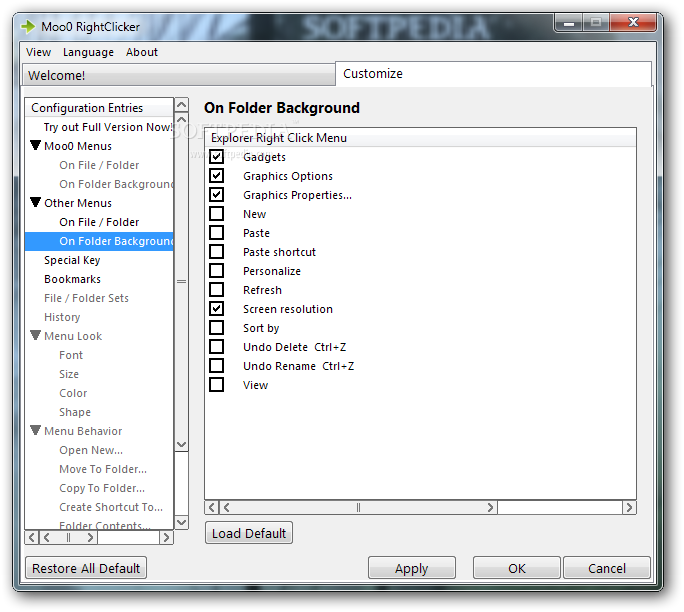Select the Move To Folder... entry

103,469
